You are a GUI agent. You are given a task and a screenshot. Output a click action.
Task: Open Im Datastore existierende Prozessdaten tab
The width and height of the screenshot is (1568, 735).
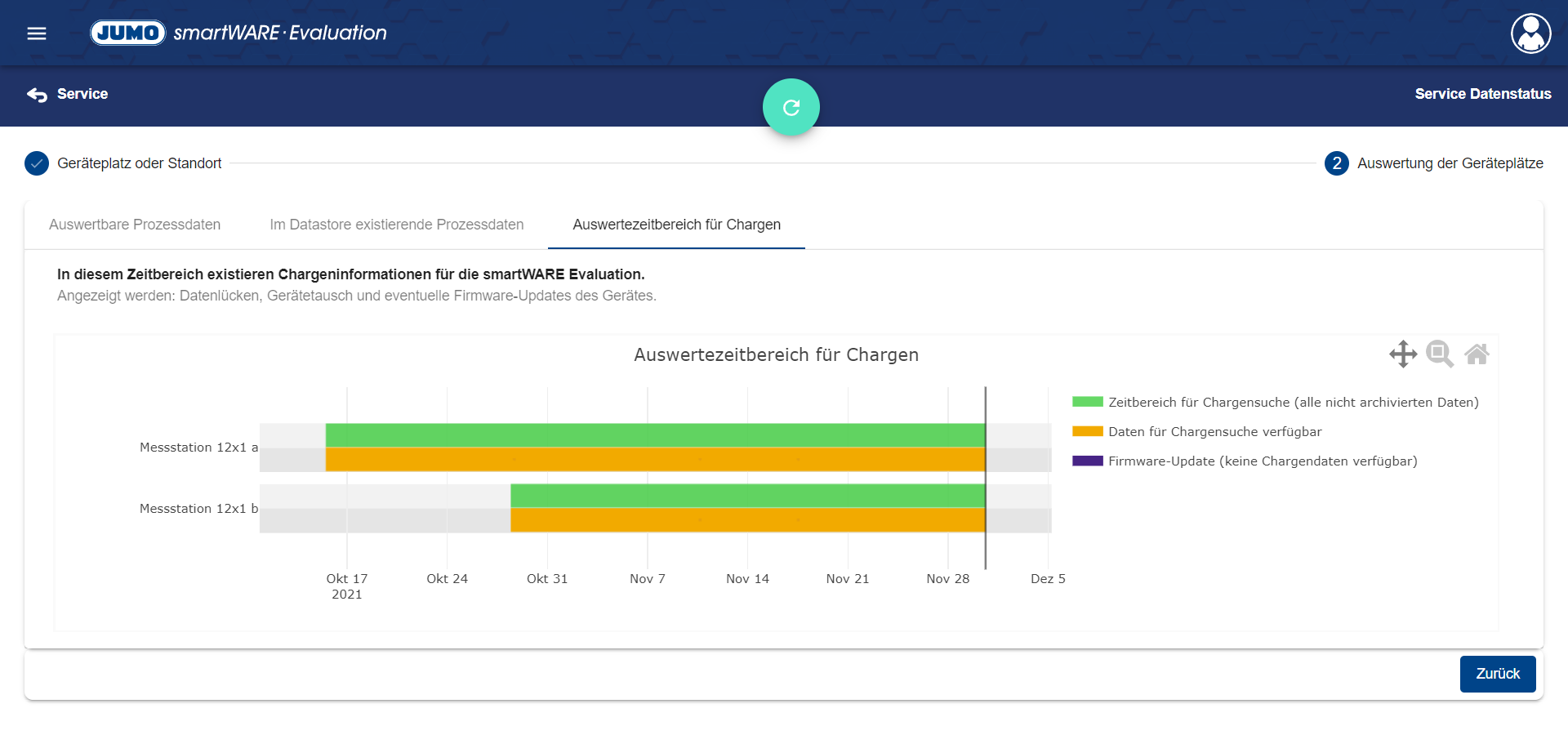coord(397,225)
